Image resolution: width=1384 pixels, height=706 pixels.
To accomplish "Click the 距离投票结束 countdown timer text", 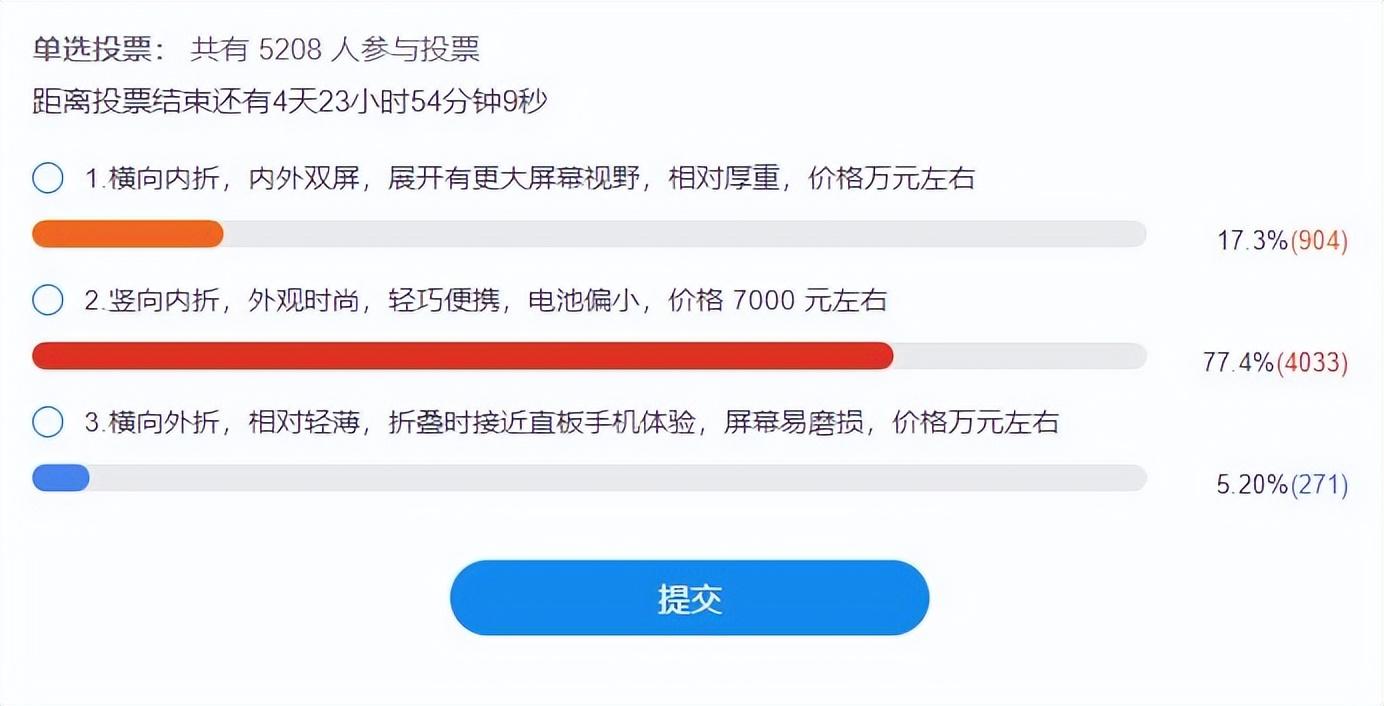I will (x=290, y=102).
